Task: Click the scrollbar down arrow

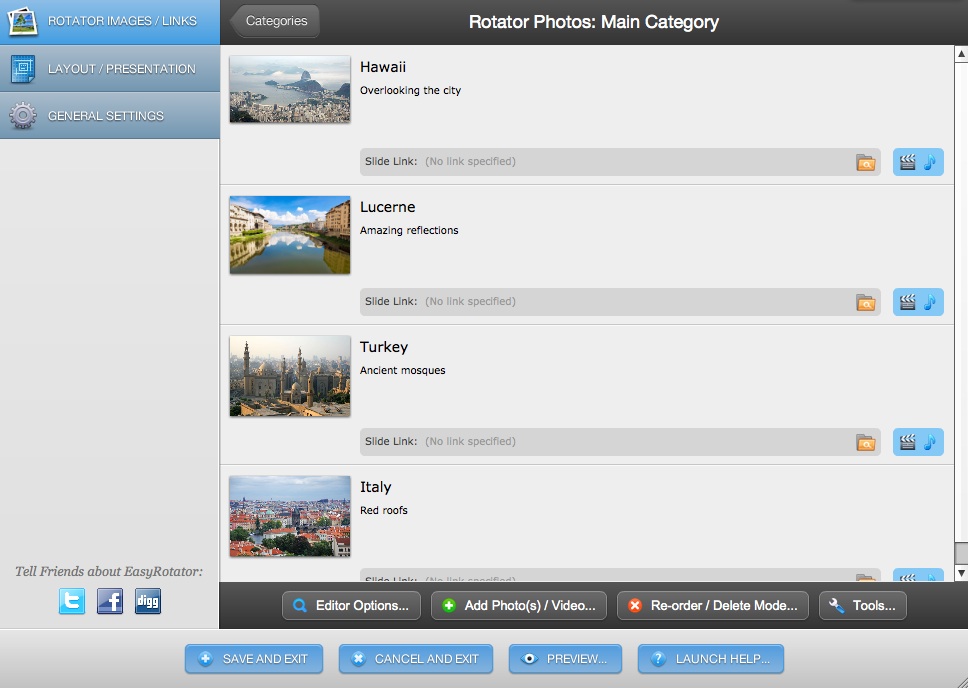Action: (961, 573)
